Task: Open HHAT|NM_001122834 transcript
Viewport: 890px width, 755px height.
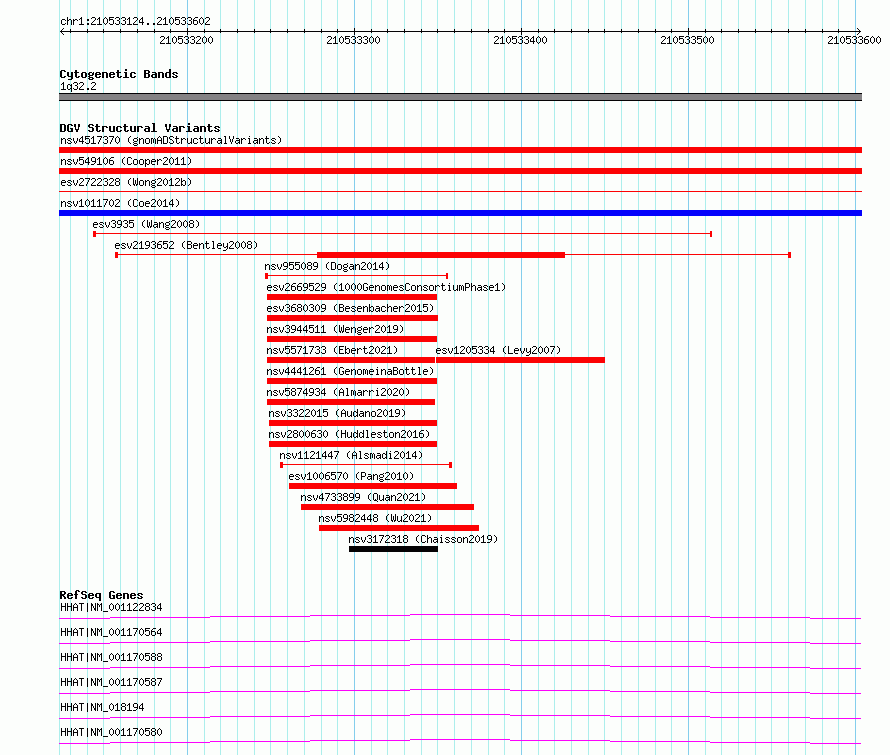Action: point(111,607)
